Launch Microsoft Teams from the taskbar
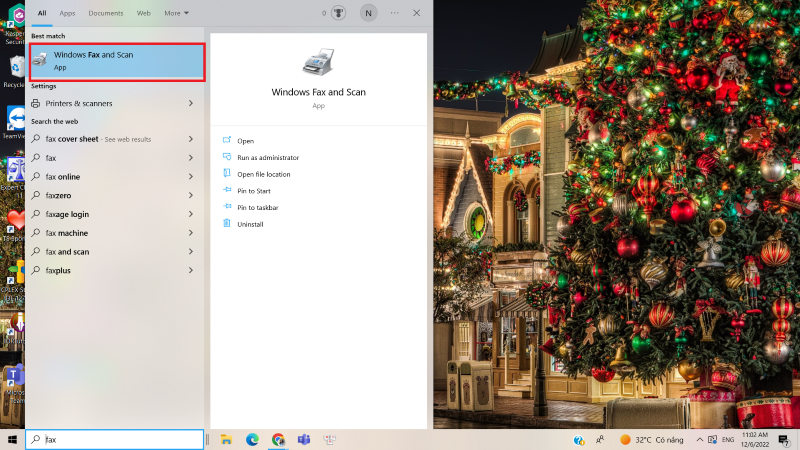Screen dimensions: 800x450 pos(304,439)
